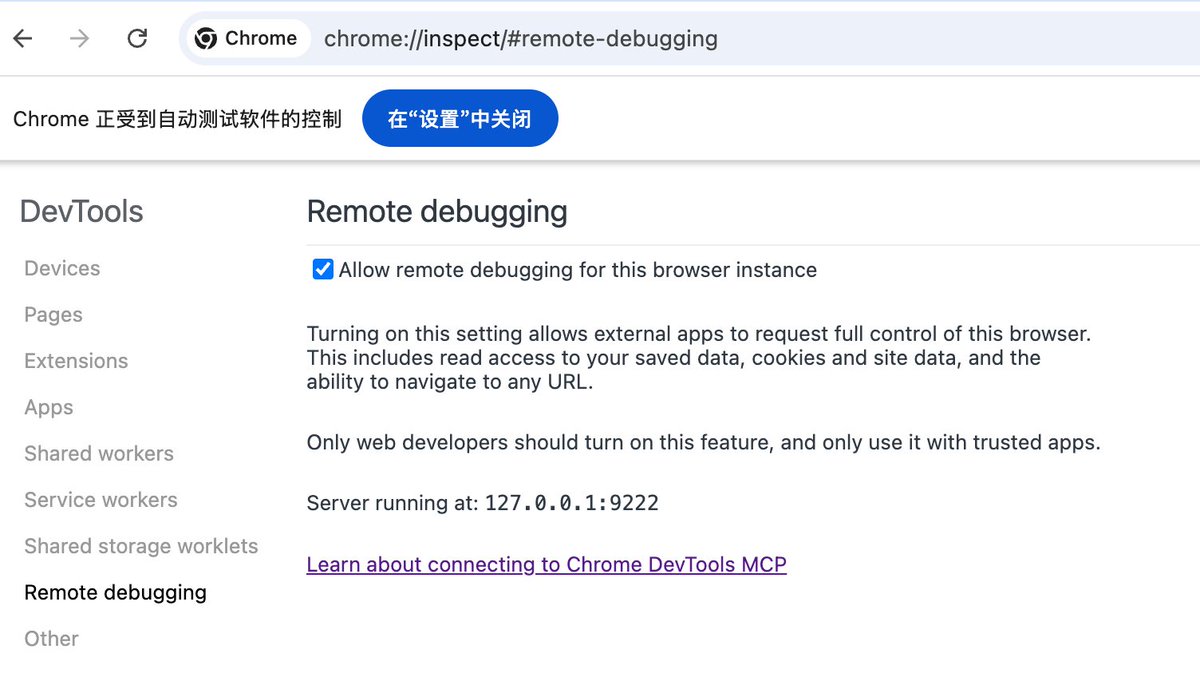Click the Remote debugging heading
Image resolution: width=1200 pixels, height=677 pixels.
point(437,212)
